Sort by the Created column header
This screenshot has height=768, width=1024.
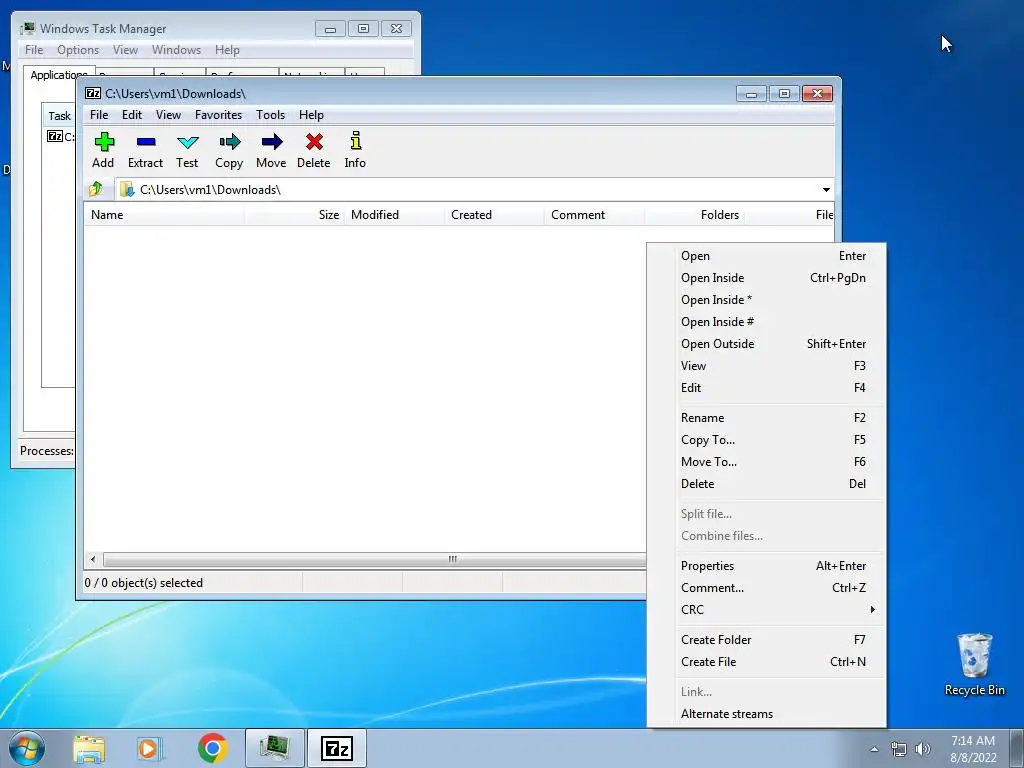(494, 215)
